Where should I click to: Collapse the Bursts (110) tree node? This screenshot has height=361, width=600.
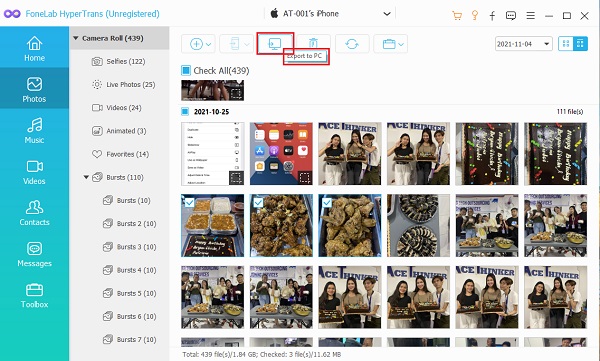click(x=86, y=177)
